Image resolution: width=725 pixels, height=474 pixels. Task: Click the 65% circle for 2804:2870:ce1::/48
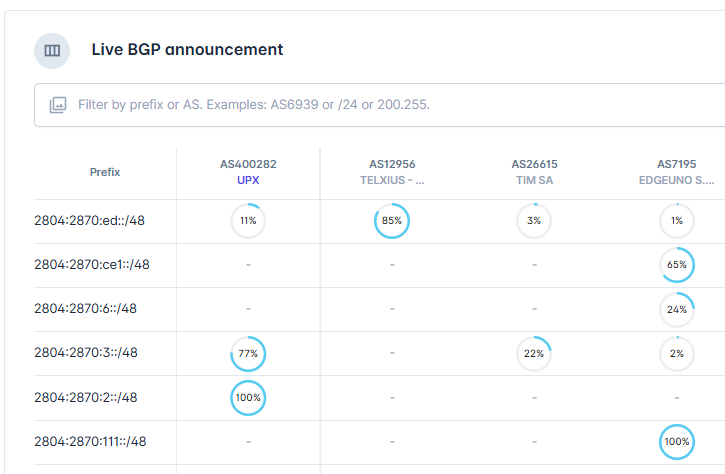pyautogui.click(x=677, y=265)
